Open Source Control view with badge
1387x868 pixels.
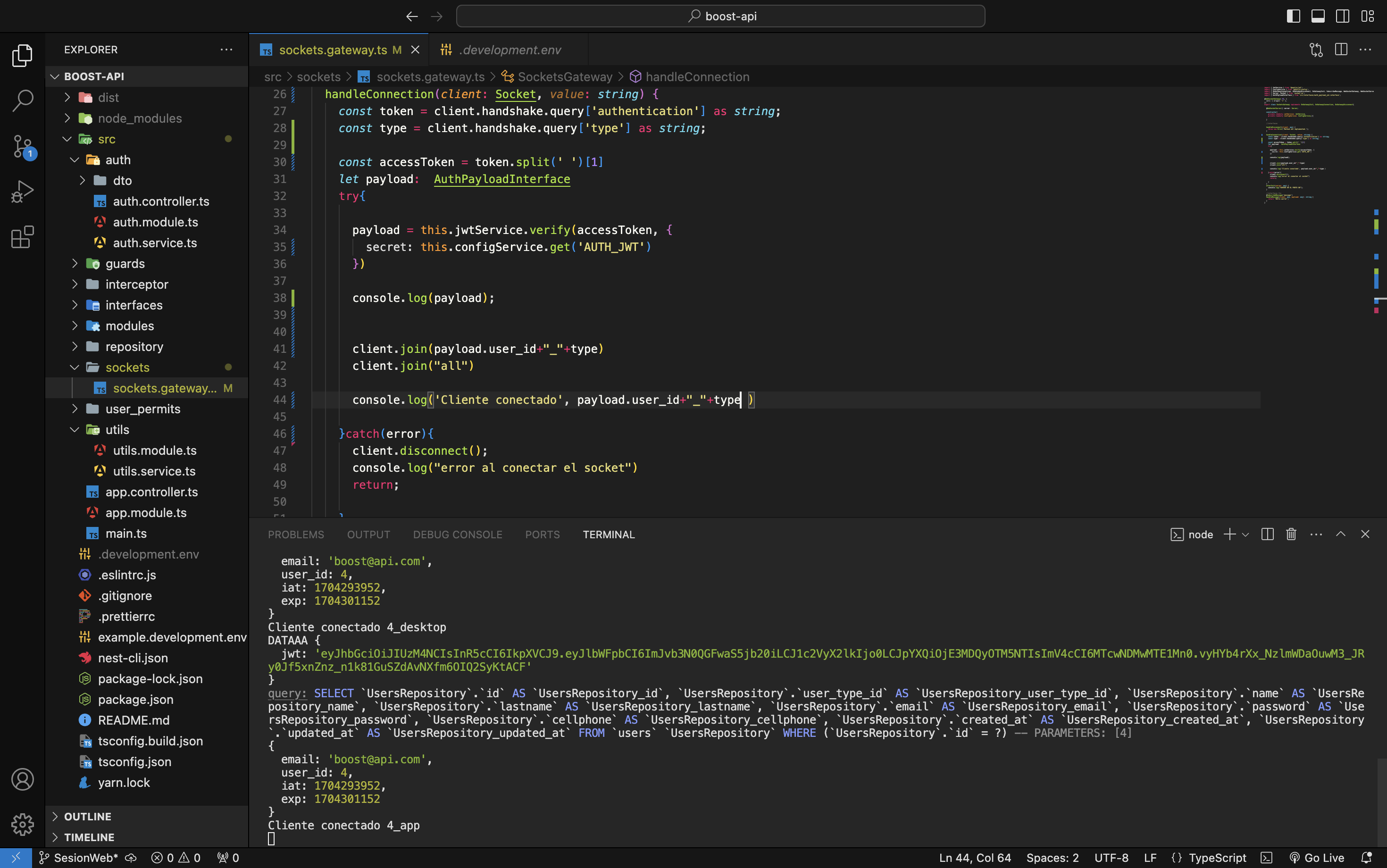pos(22,146)
